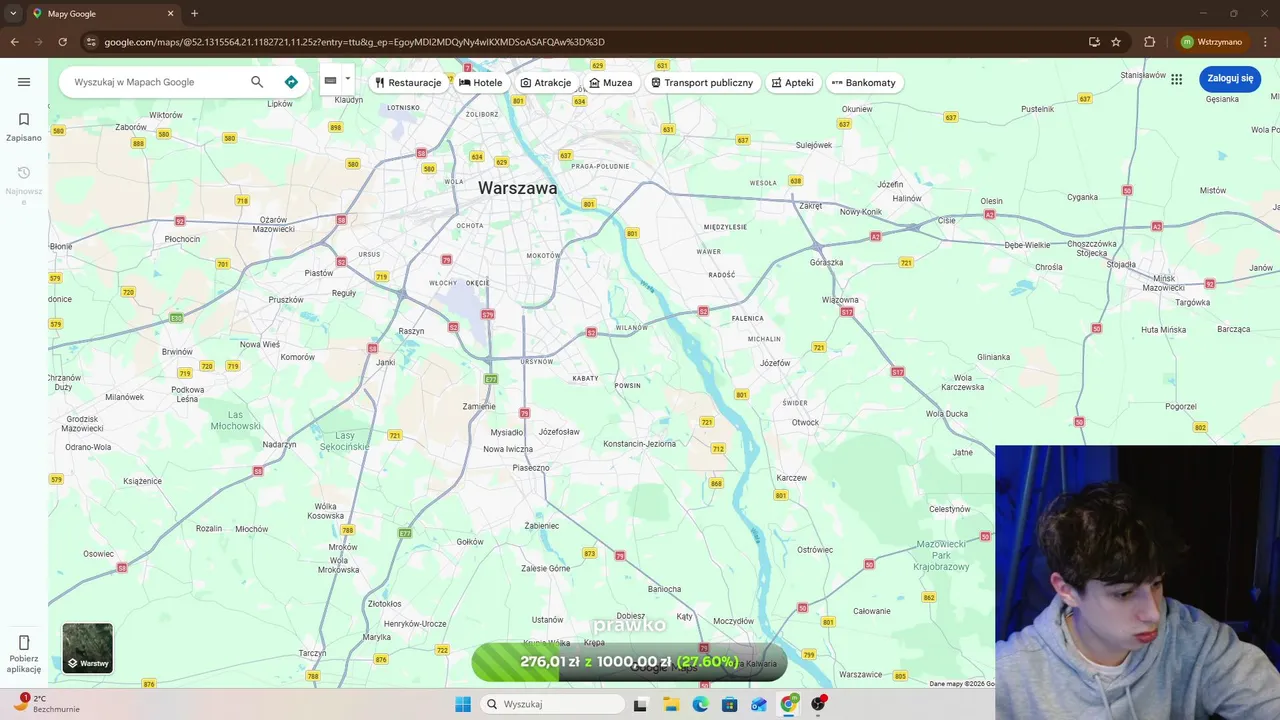Open Task View on the taskbar

click(x=640, y=704)
